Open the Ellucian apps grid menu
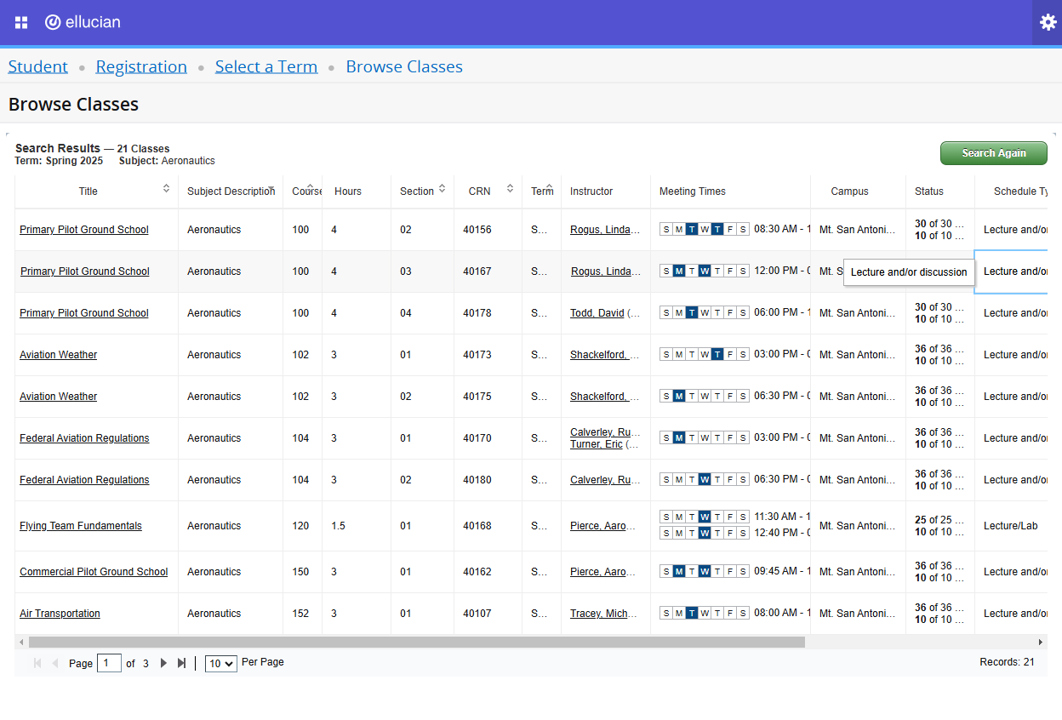Screen dimensions: 1062x720 click(21, 22)
